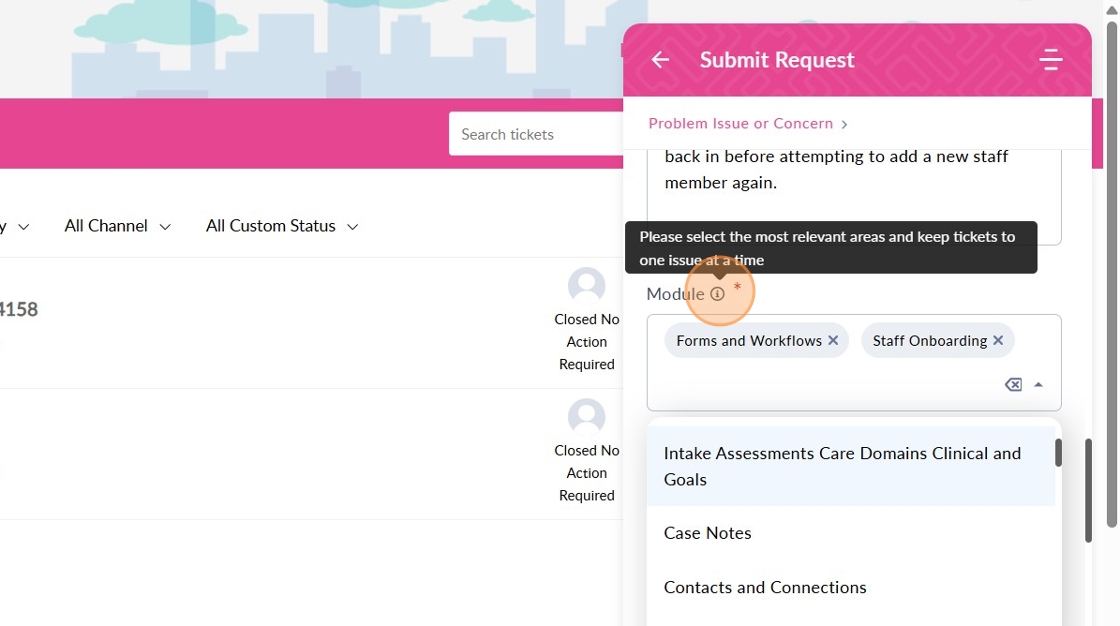Clear all selected modules icon
The image size is (1120, 626).
(1013, 385)
